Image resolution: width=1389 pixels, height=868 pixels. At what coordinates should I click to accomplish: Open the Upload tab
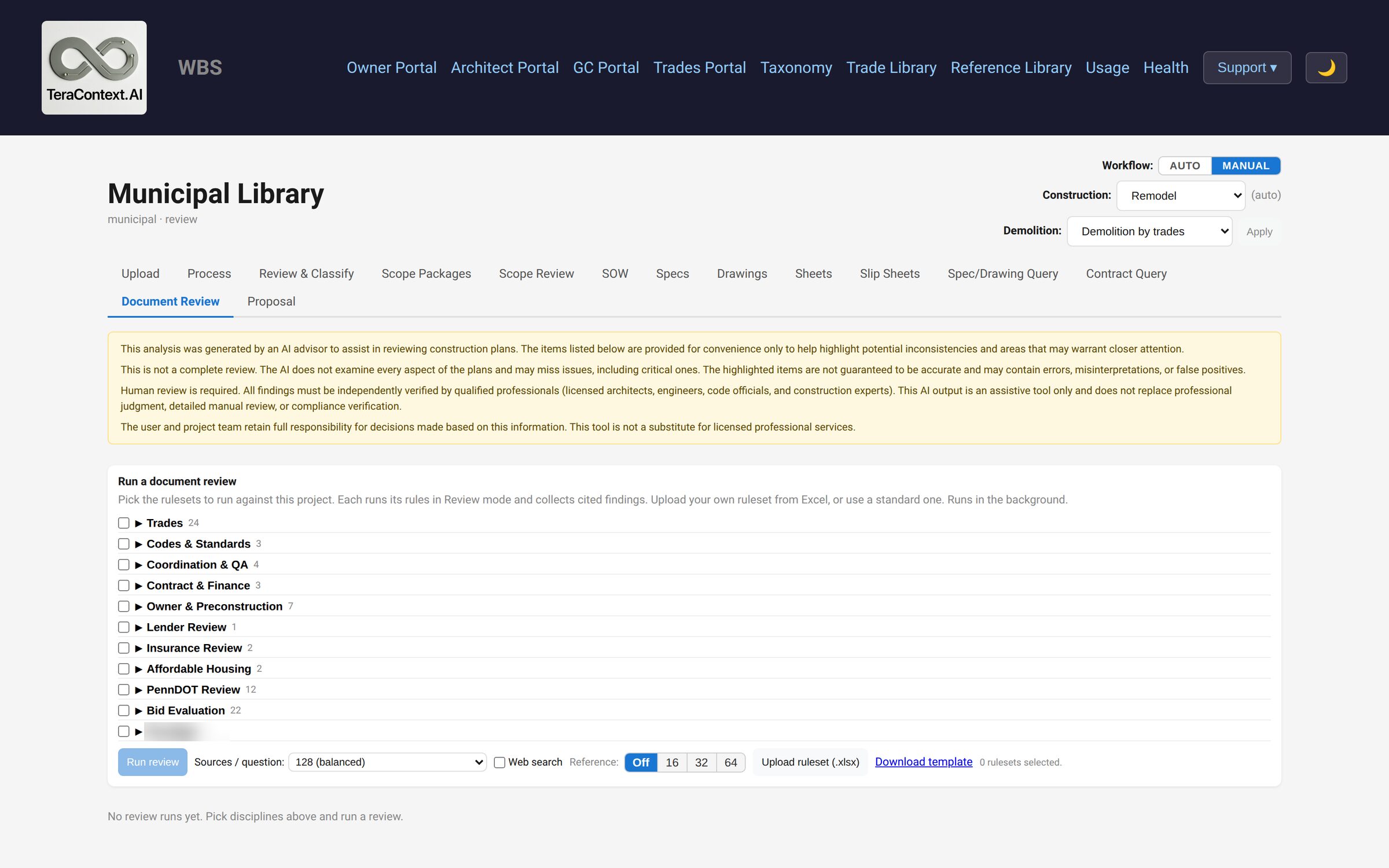(x=140, y=274)
